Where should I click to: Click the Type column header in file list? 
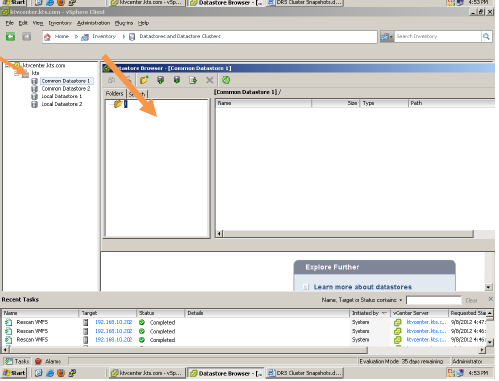click(384, 103)
